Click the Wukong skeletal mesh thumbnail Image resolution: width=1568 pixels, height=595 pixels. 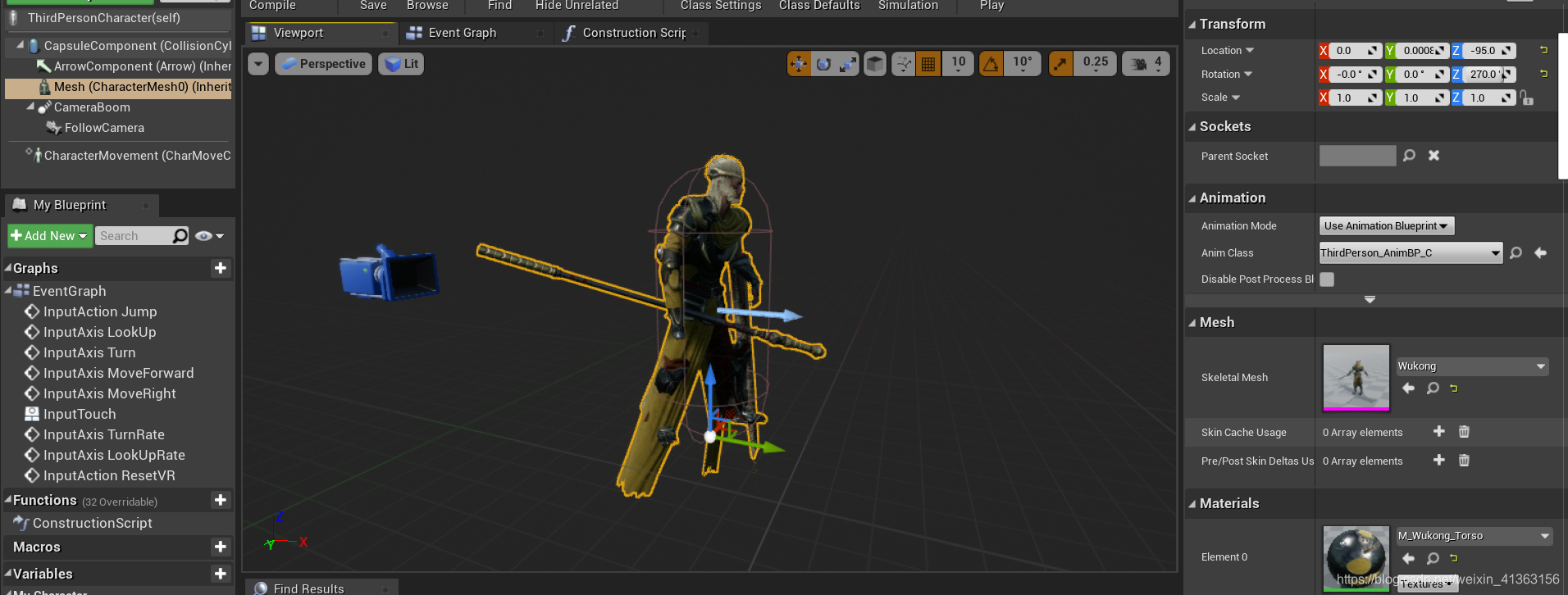point(1356,377)
